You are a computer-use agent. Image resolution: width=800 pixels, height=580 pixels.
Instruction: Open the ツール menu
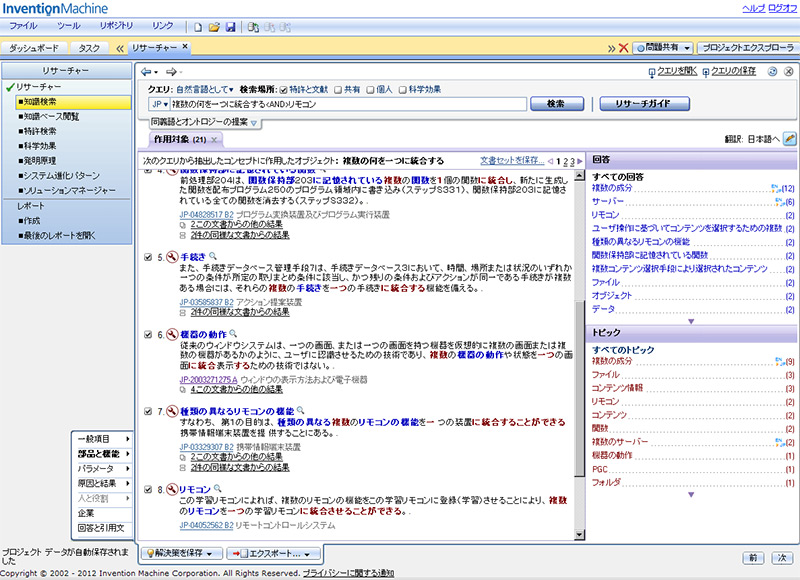(x=68, y=26)
